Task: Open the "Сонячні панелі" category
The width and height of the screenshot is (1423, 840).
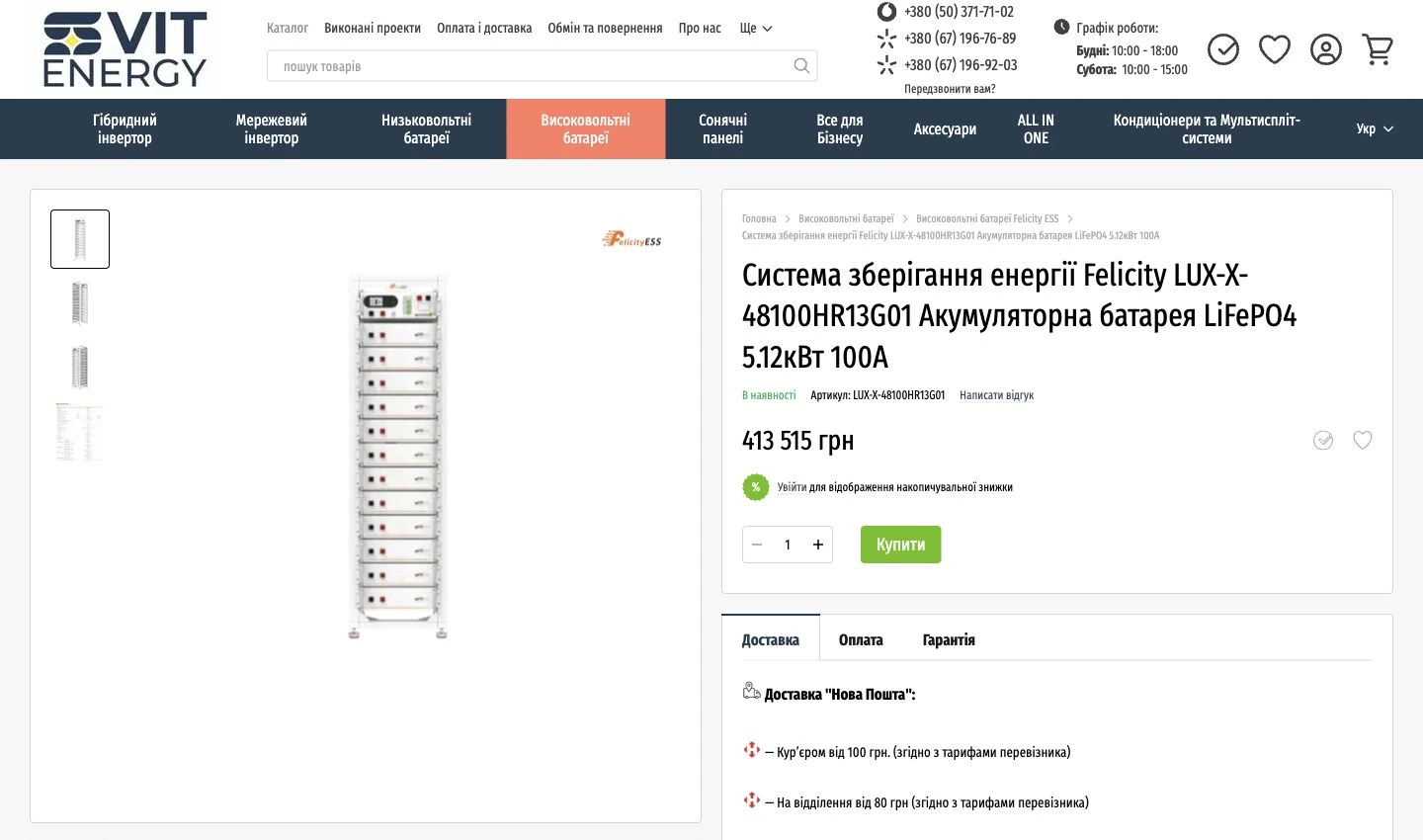Action: (x=723, y=129)
